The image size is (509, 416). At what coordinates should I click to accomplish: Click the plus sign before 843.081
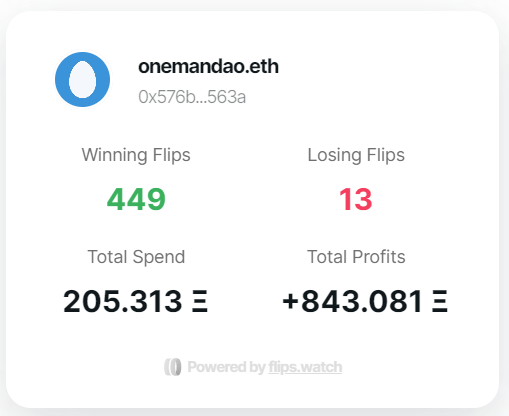(x=290, y=301)
